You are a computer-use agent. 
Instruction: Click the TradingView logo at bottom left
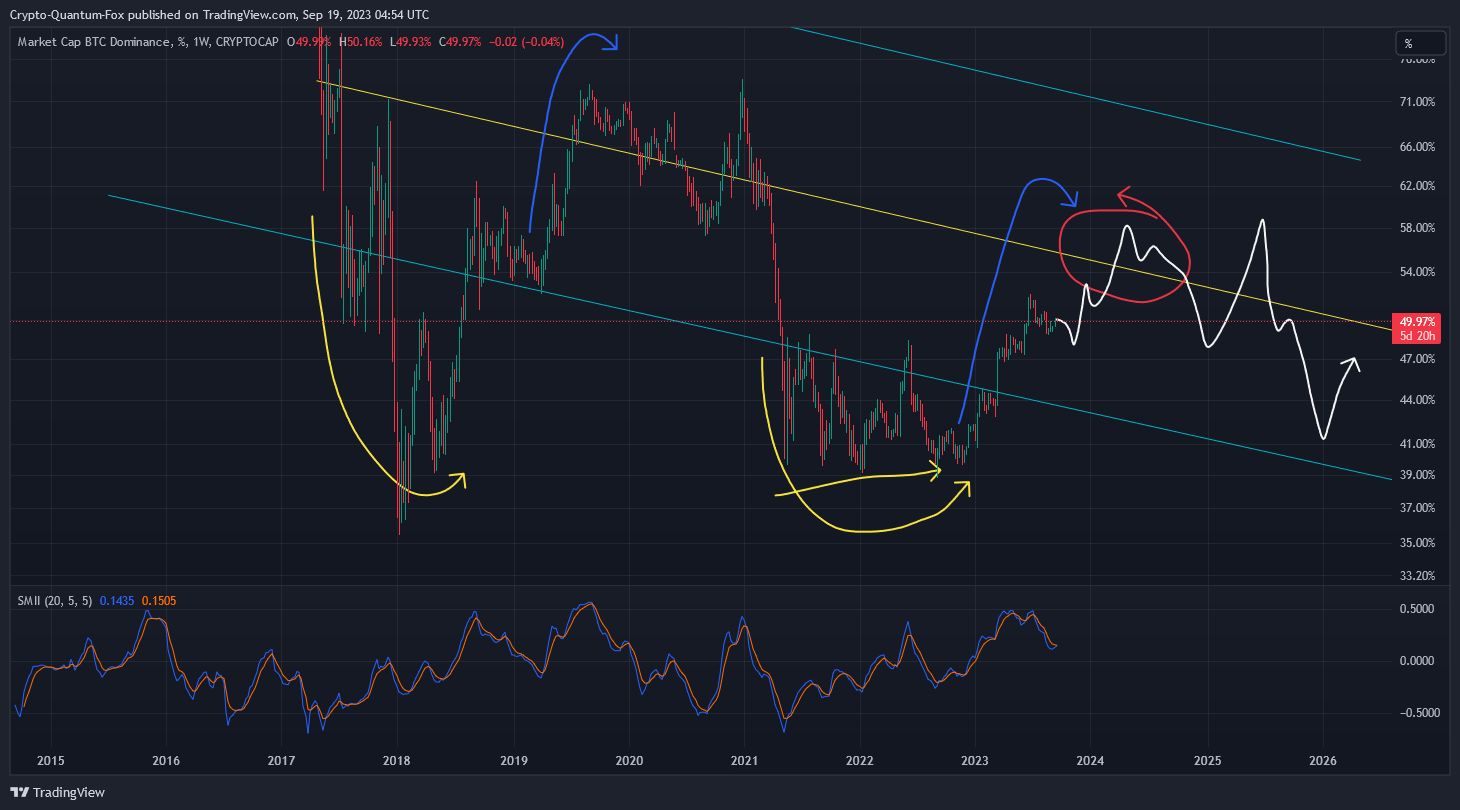pos(58,792)
